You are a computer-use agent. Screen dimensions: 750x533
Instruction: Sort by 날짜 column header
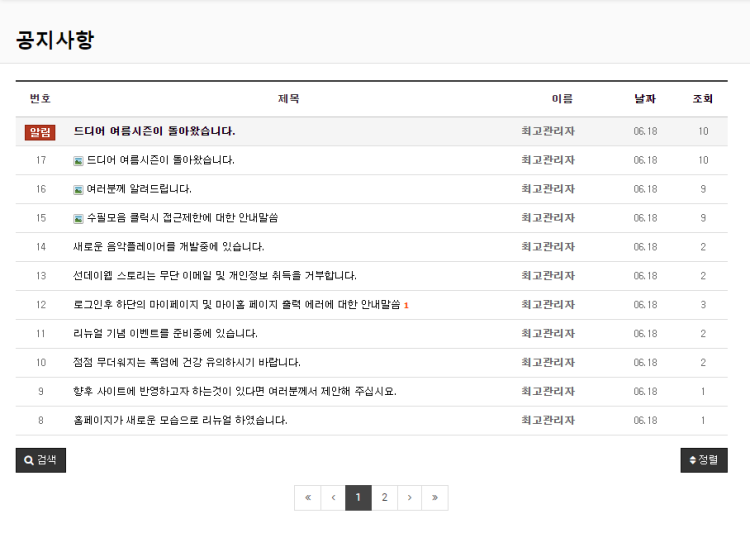point(645,99)
